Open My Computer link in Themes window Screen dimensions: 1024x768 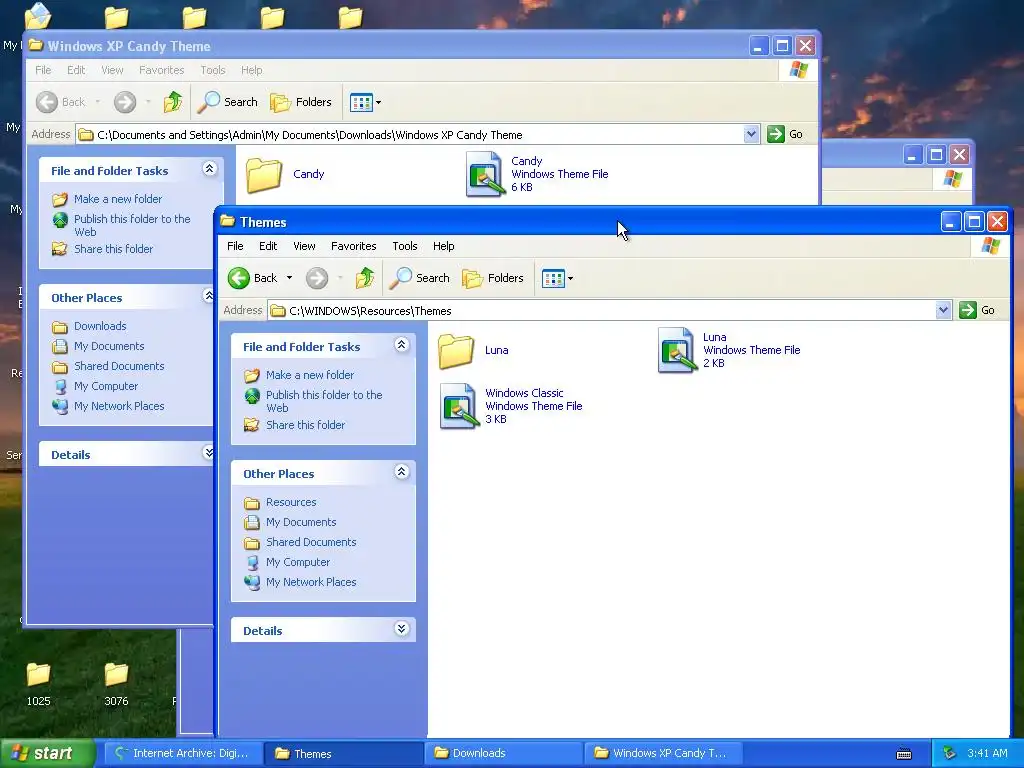[x=298, y=562]
